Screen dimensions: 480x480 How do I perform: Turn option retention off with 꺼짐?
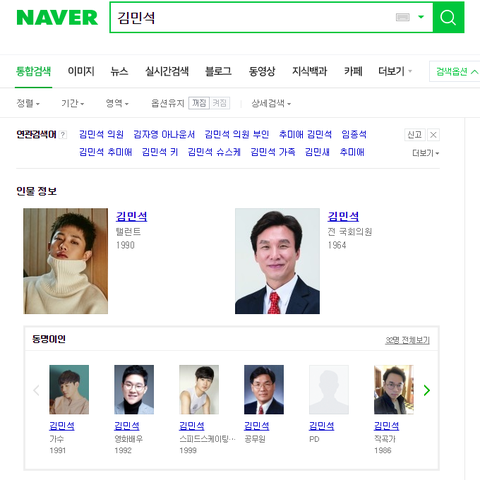[x=199, y=103]
